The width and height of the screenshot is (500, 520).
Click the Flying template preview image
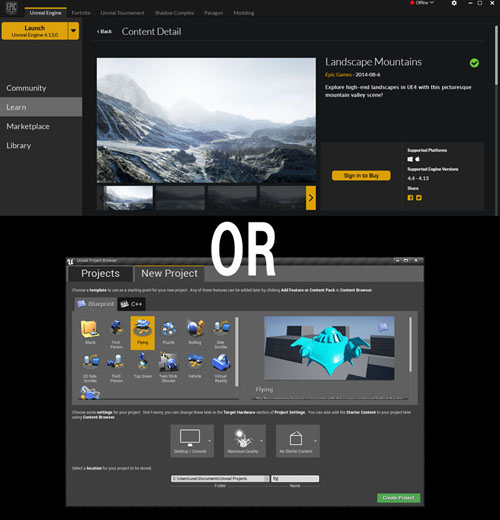329,348
